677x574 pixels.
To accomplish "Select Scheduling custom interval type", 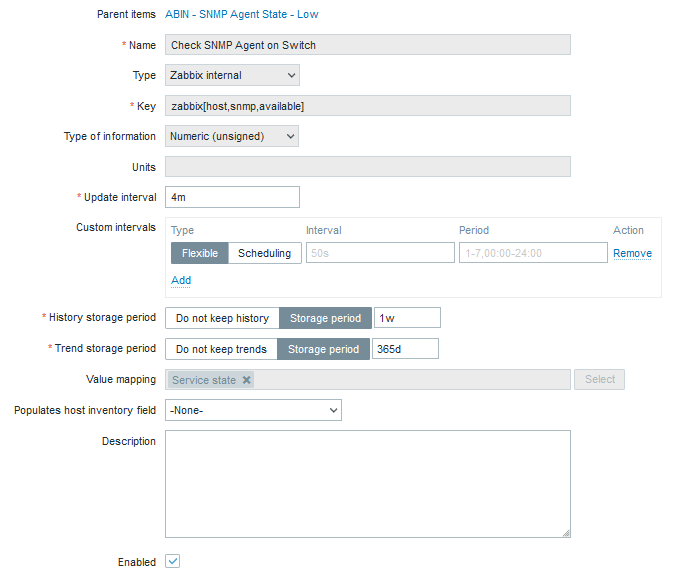I will pos(264,253).
